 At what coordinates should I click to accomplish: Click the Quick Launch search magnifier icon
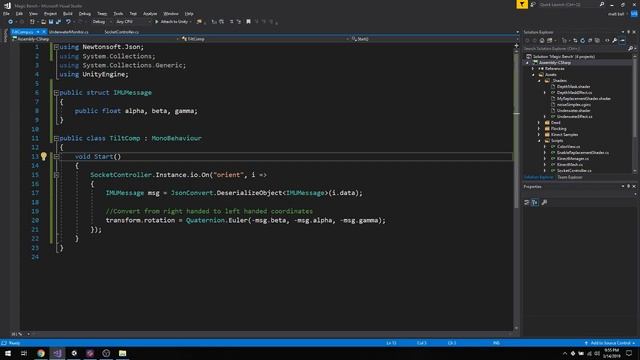(x=602, y=4)
